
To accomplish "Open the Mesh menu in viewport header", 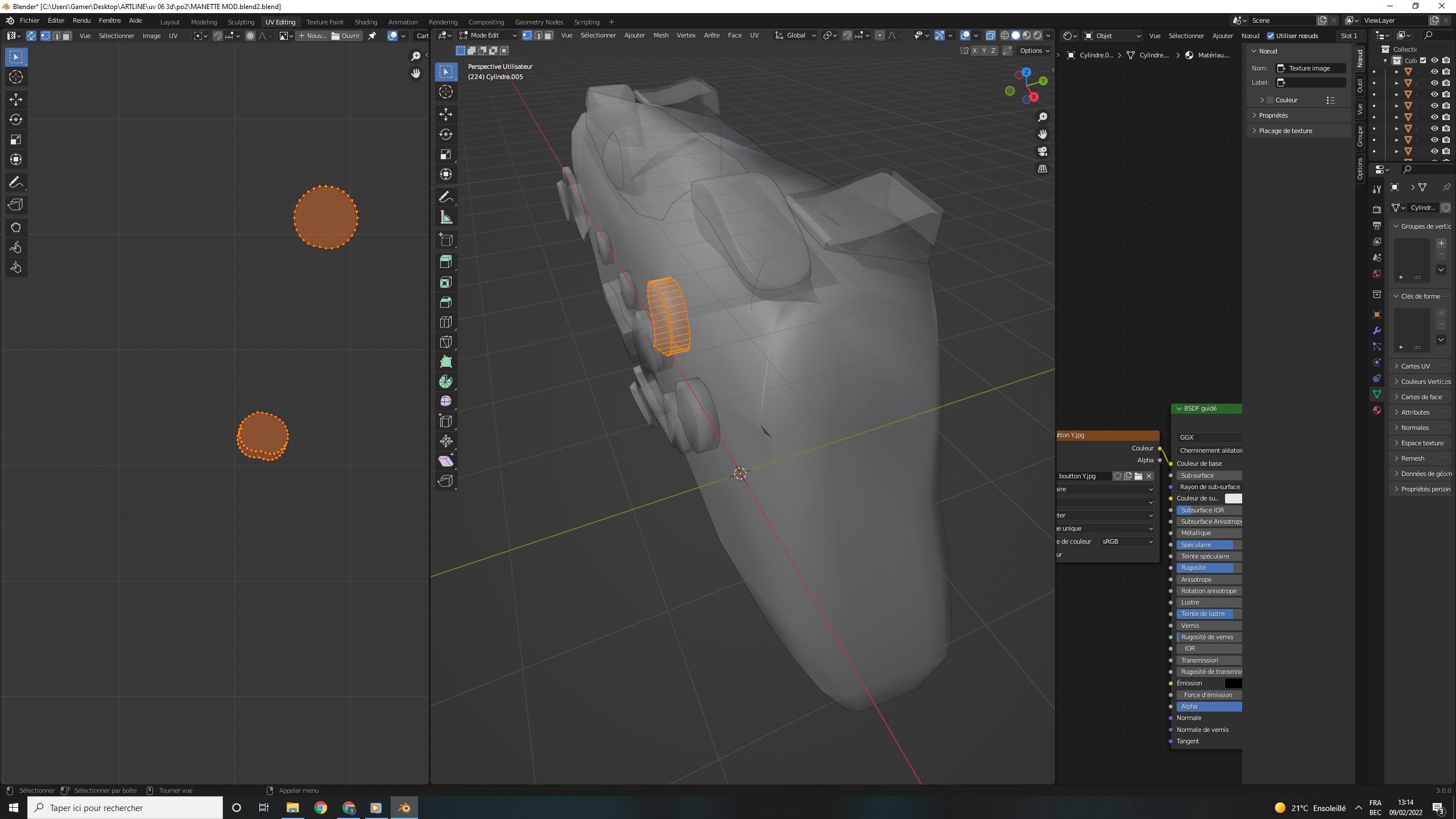I will point(660,35).
